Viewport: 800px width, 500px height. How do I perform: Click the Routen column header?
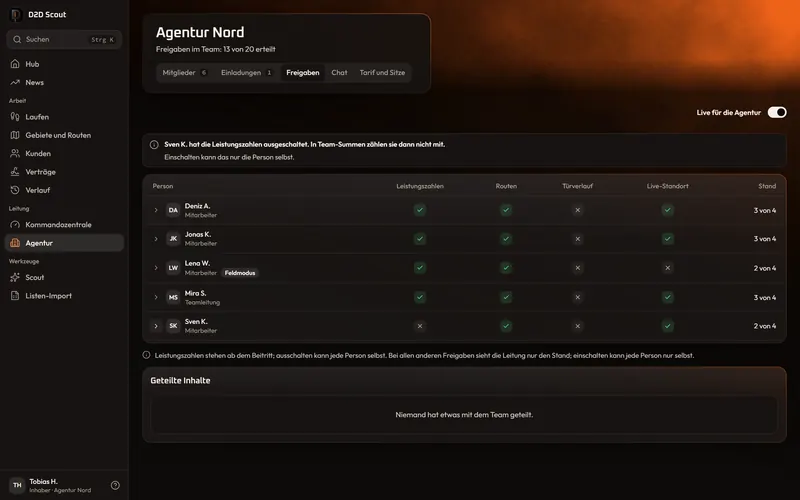pos(506,186)
